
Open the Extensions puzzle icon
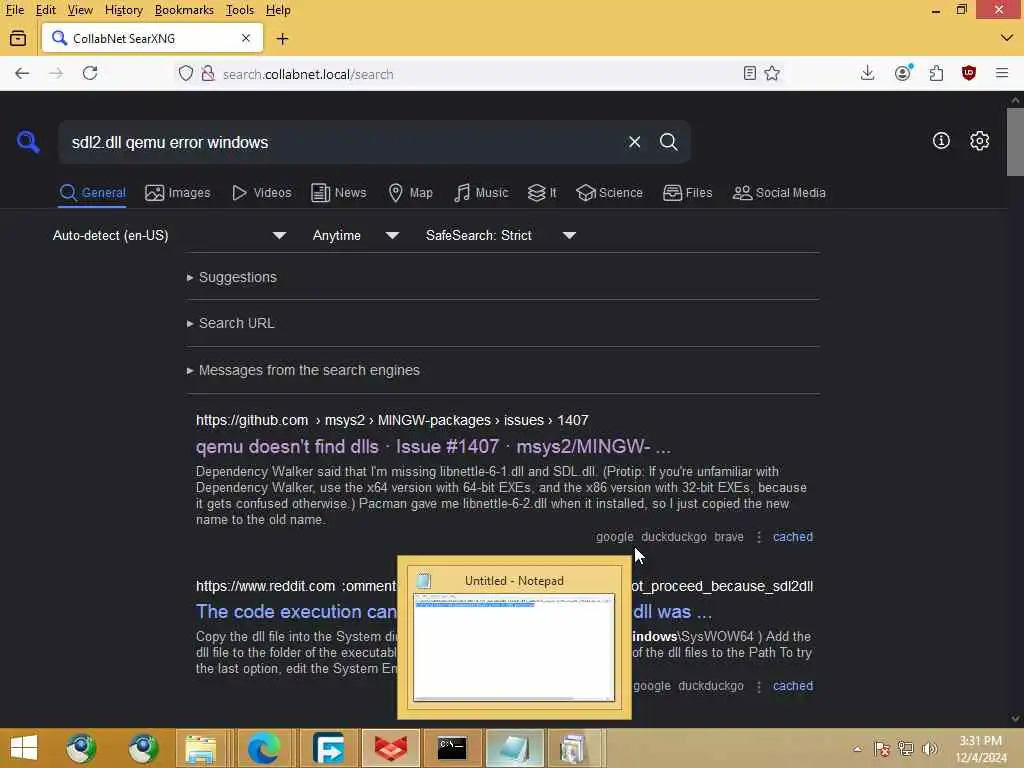coord(936,73)
